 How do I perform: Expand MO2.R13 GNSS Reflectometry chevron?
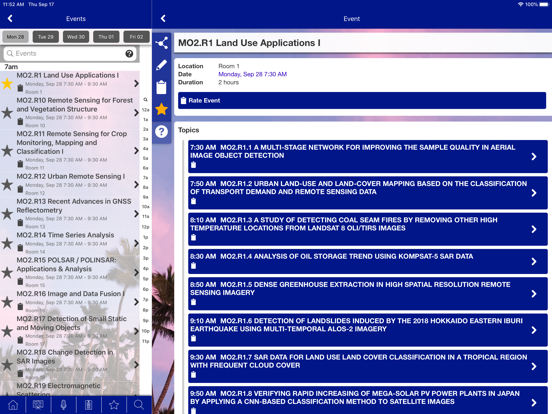pyautogui.click(x=136, y=214)
